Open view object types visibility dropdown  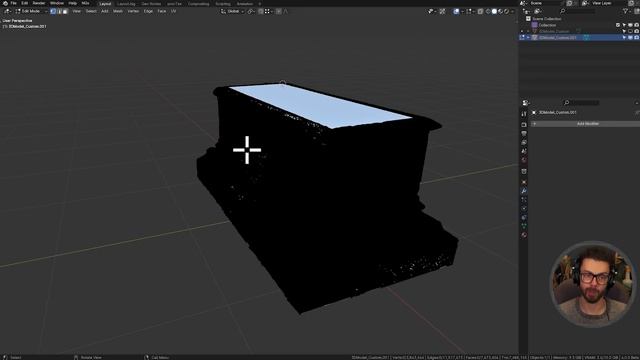point(431,11)
